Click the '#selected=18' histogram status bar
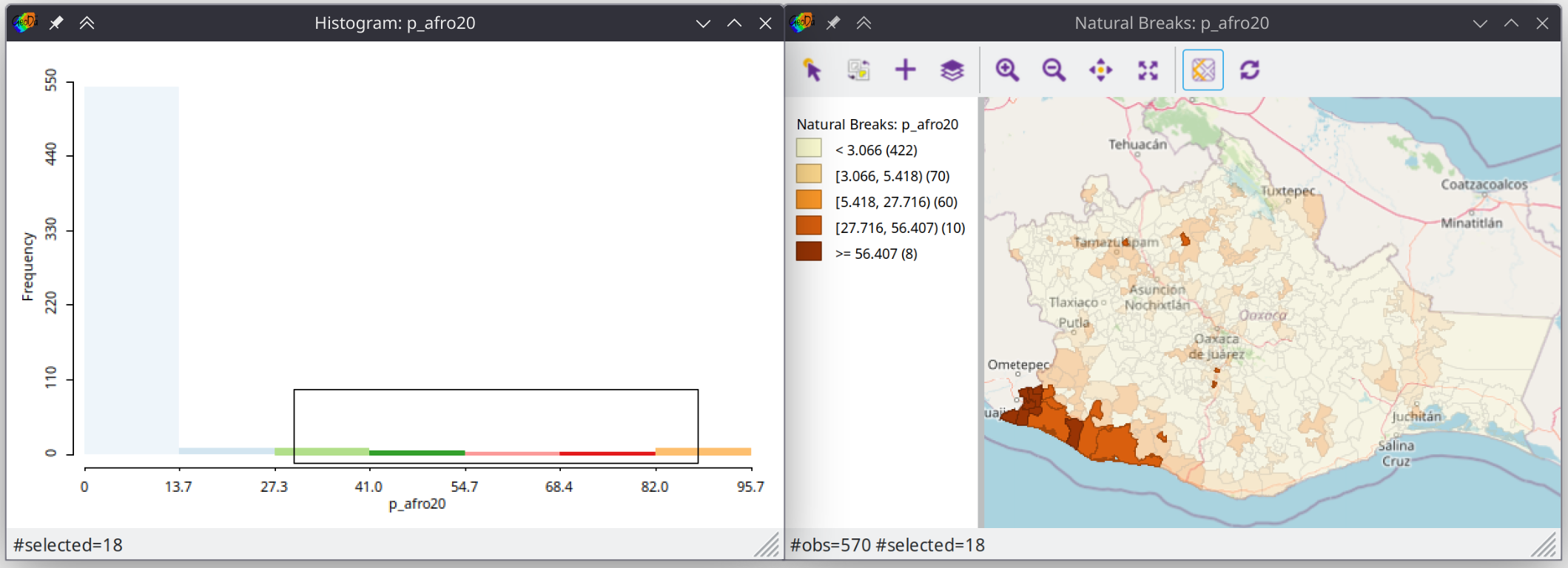The image size is (1568, 568). pos(68,545)
